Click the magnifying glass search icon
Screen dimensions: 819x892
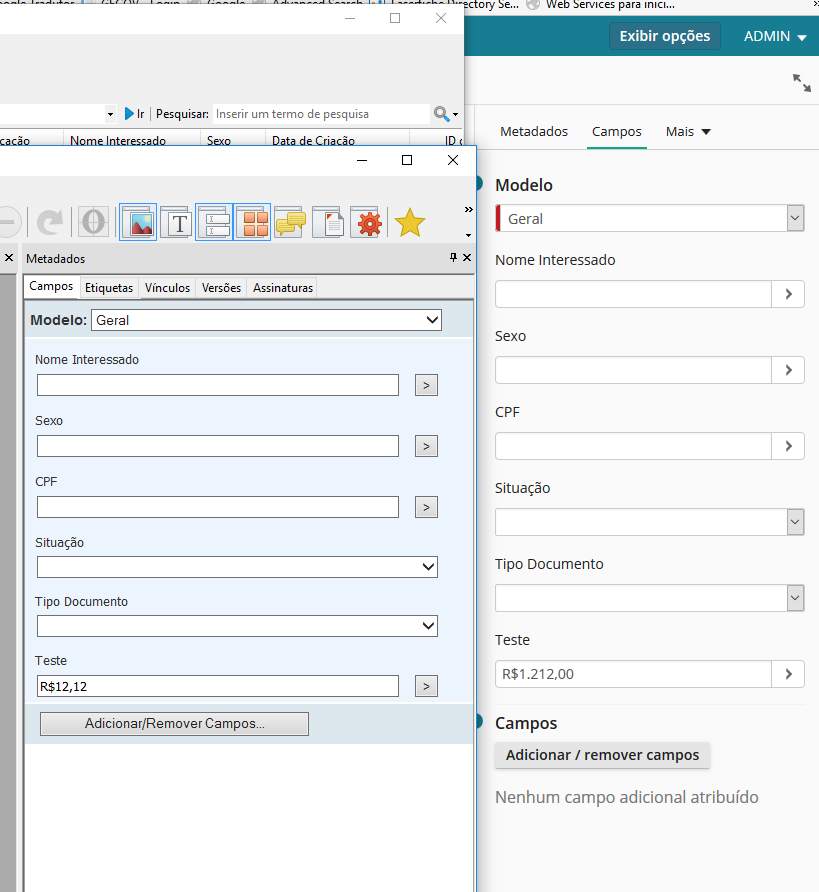[x=441, y=114]
